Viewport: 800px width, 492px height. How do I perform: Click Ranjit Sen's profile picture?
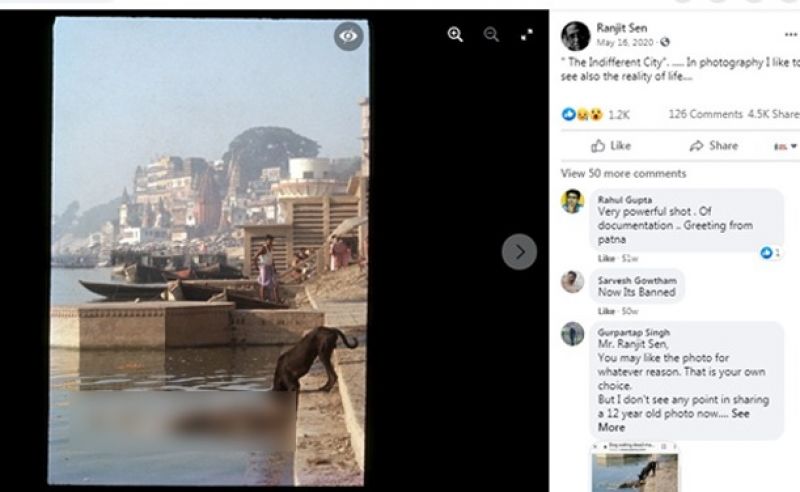coord(575,36)
